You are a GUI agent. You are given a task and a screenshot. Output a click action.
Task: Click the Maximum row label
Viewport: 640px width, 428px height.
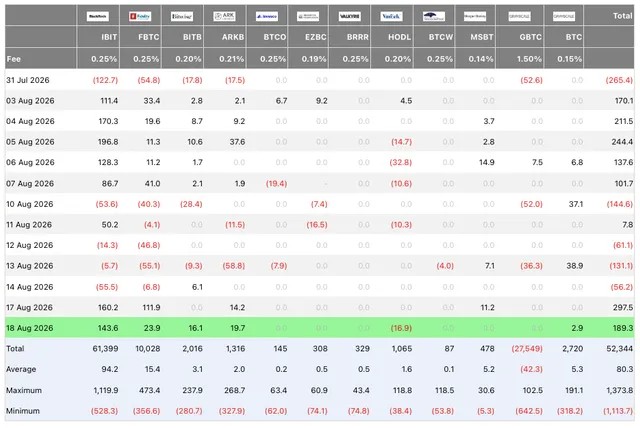[24, 390]
